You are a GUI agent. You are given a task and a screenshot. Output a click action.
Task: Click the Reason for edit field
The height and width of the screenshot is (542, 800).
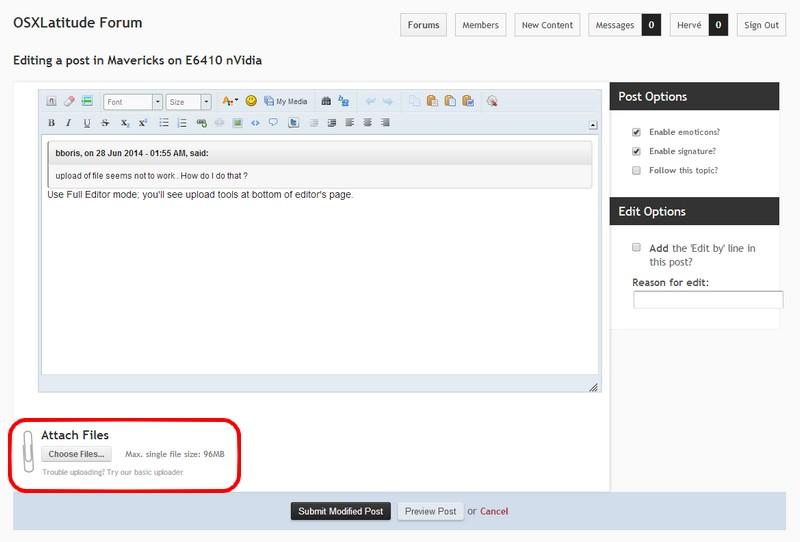708,300
